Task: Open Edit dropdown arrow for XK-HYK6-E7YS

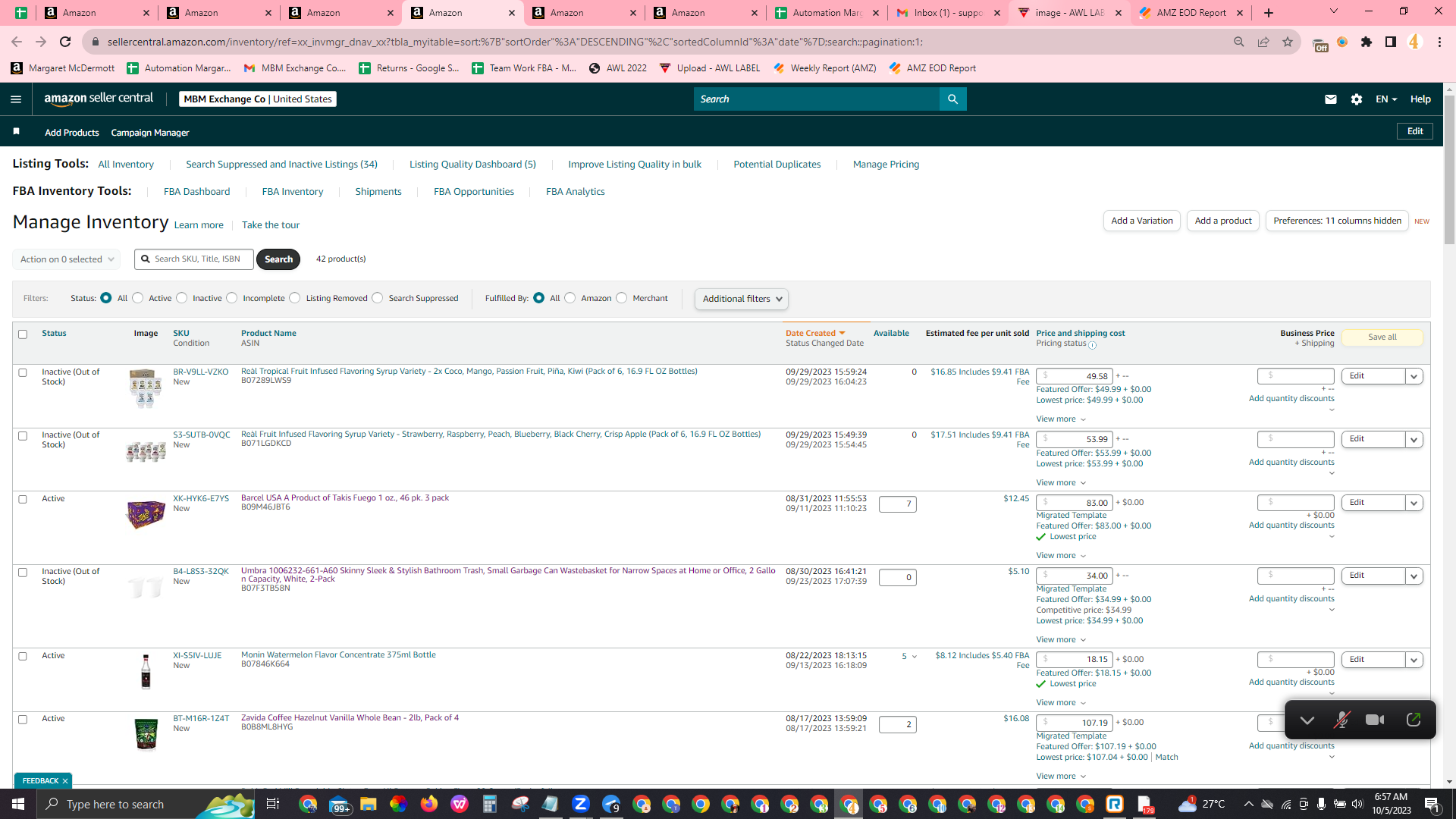Action: 1414,503
